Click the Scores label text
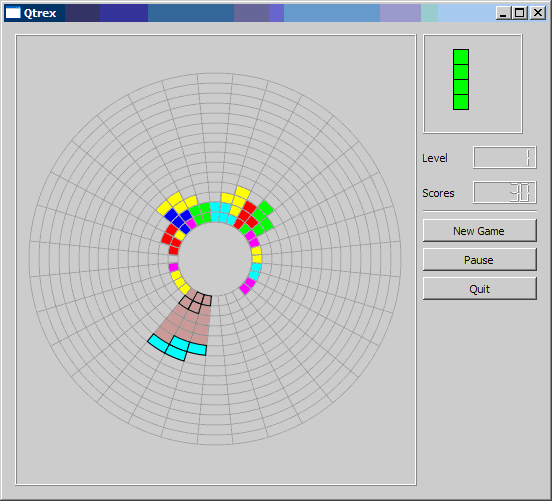Image resolution: width=552 pixels, height=501 pixels. (x=438, y=193)
